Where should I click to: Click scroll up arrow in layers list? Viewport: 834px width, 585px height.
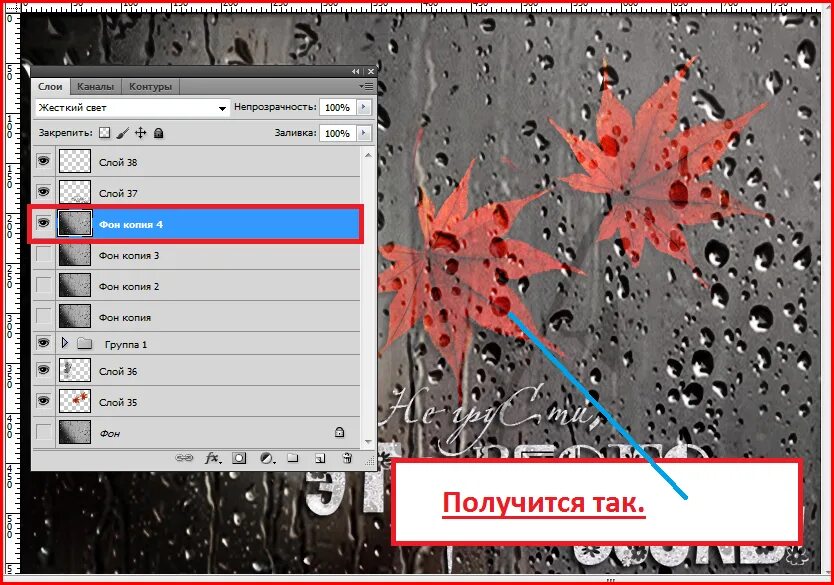(368, 155)
